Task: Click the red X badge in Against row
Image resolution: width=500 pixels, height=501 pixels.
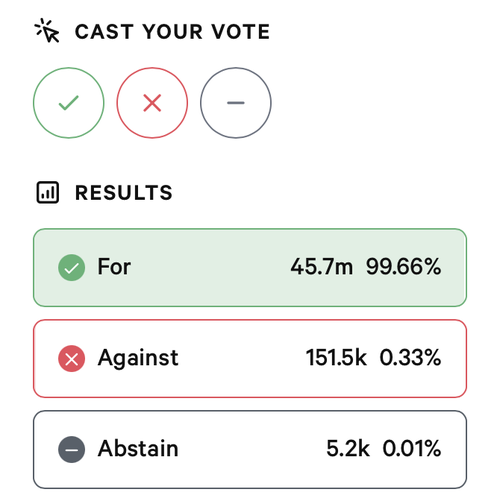Action: pos(71,359)
